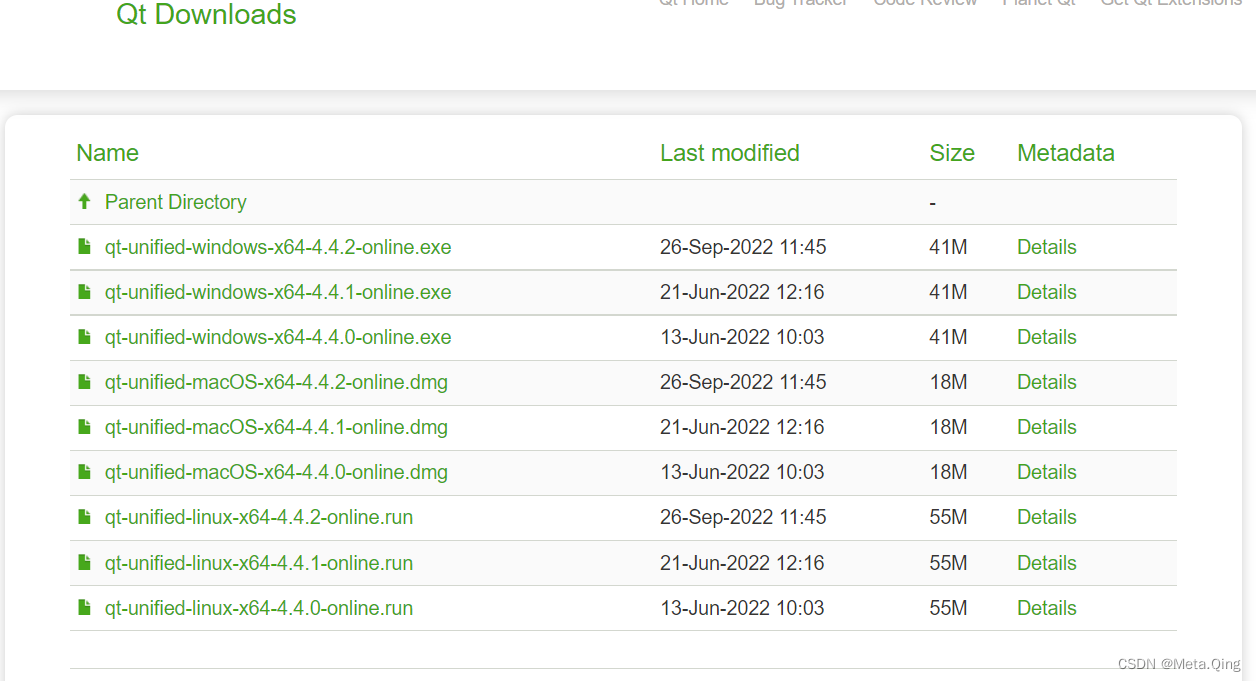
Task: Download qt-unified-windows-x64-4.4.2-online.exe
Action: coord(278,247)
